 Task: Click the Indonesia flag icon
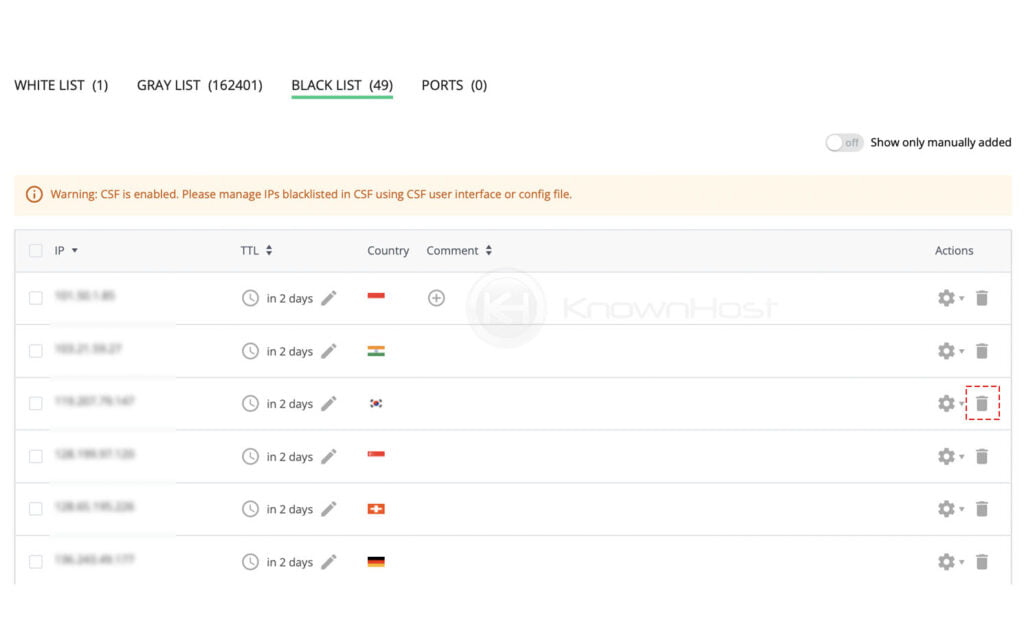[x=376, y=296]
